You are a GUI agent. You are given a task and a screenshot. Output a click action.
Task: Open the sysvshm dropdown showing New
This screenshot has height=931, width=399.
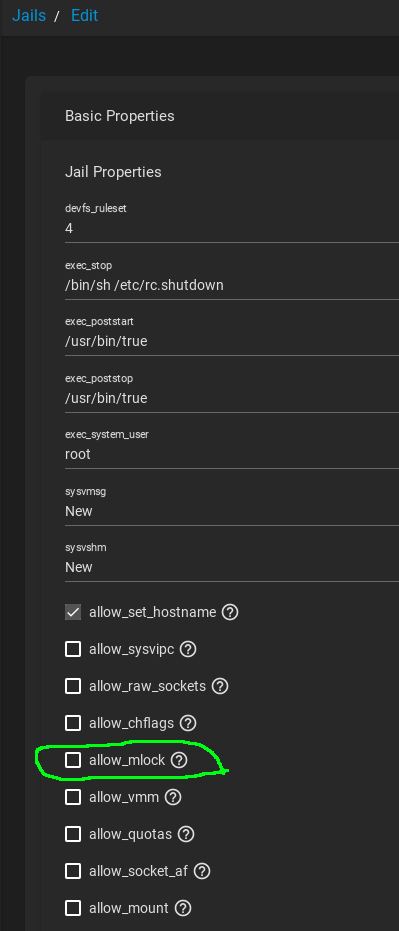232,567
